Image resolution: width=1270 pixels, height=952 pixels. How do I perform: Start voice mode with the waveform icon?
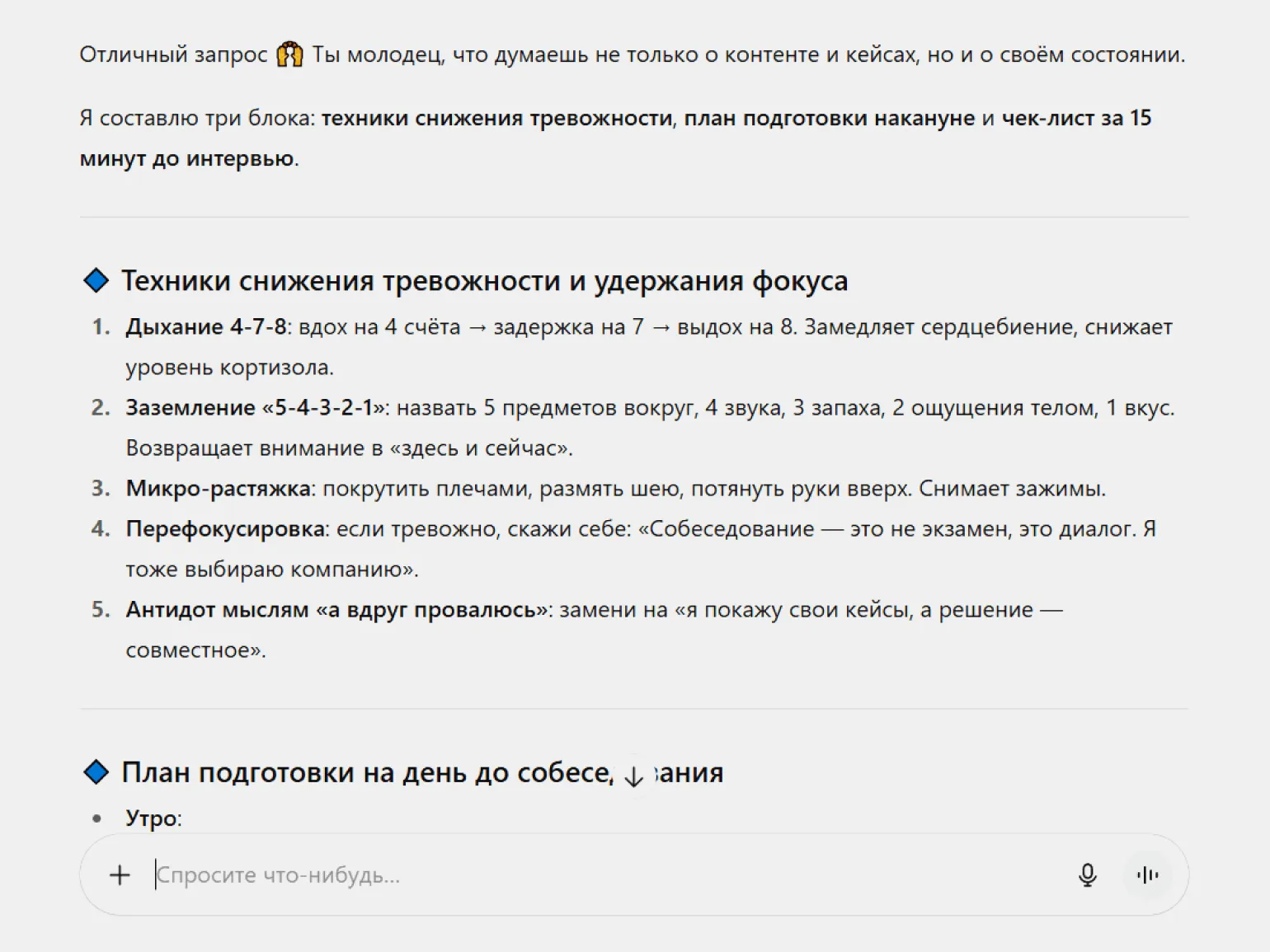coord(1147,875)
